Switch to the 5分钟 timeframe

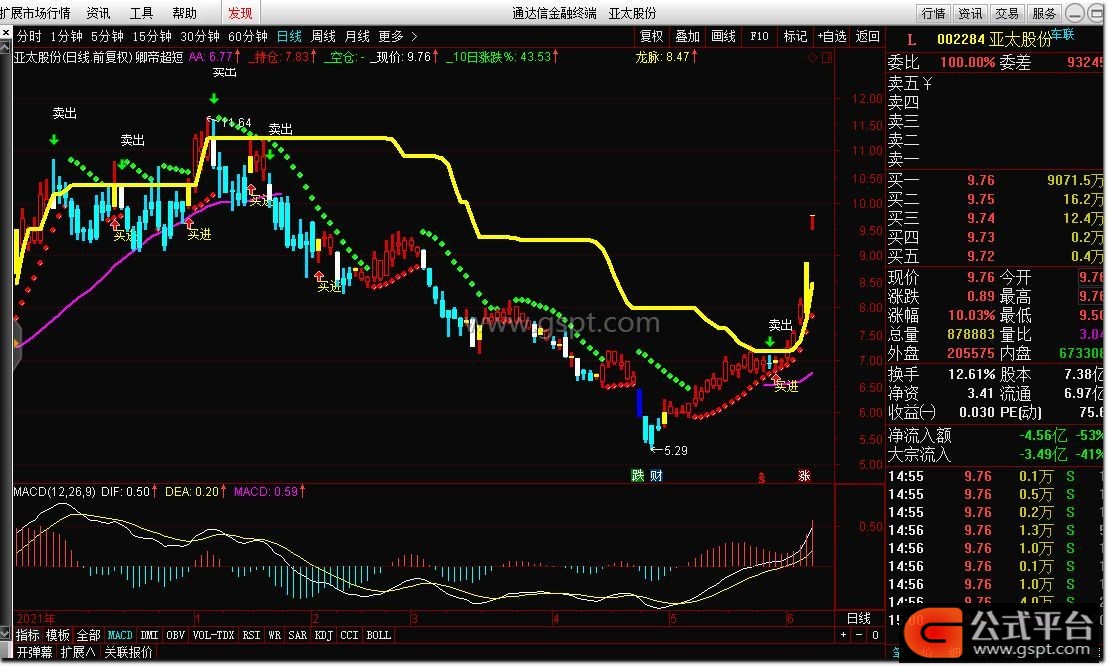tap(107, 36)
